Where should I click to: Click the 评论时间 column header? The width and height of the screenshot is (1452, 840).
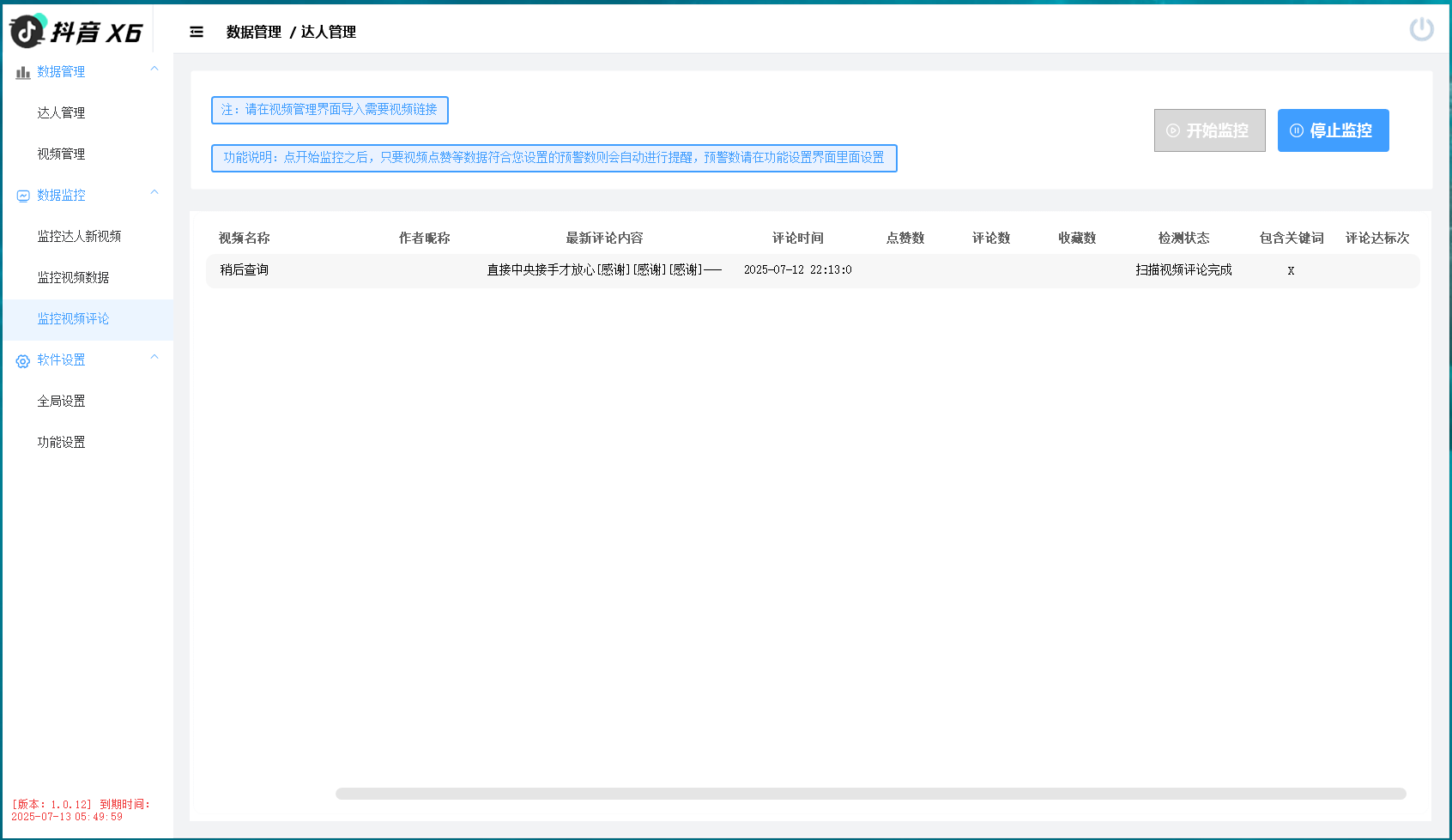coord(798,239)
